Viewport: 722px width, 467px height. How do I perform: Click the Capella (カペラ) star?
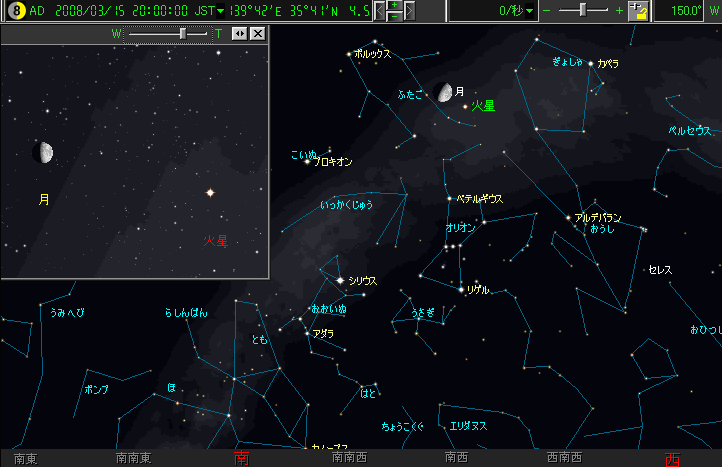pos(590,63)
